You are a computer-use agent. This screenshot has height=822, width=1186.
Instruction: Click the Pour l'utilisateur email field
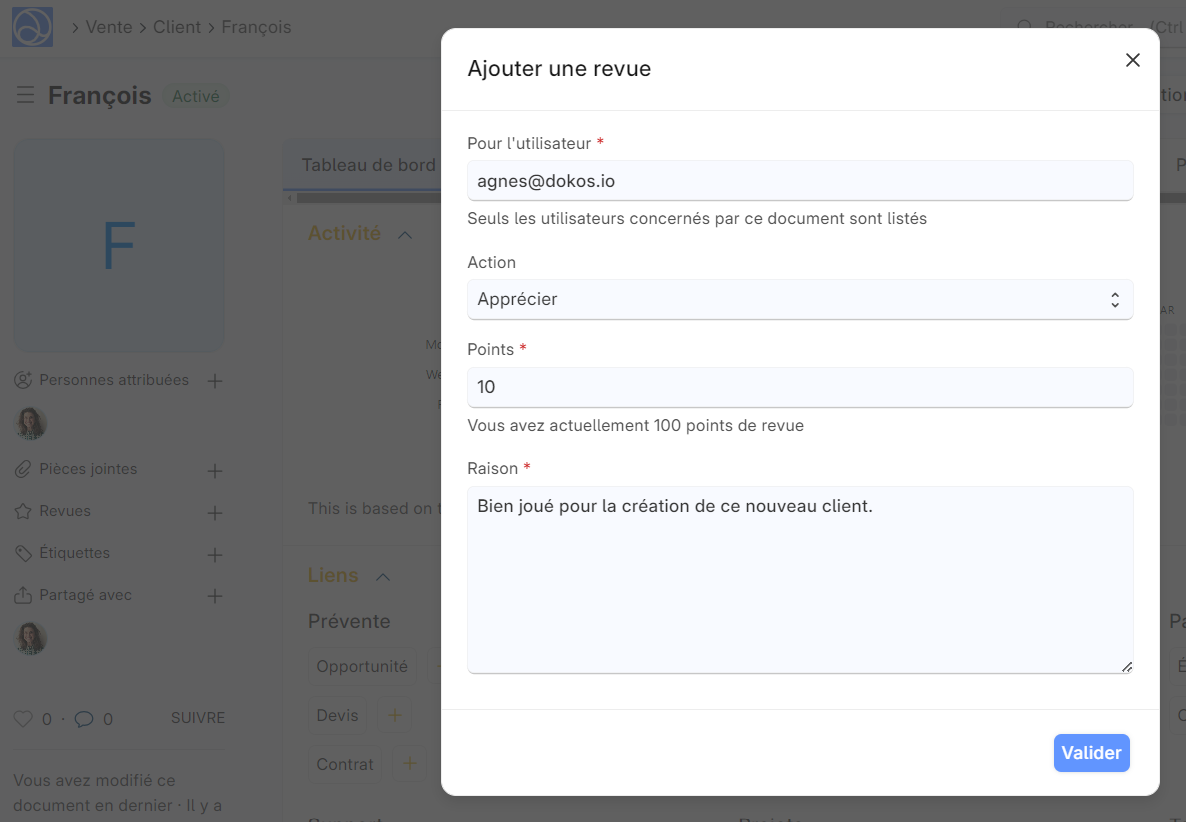799,181
